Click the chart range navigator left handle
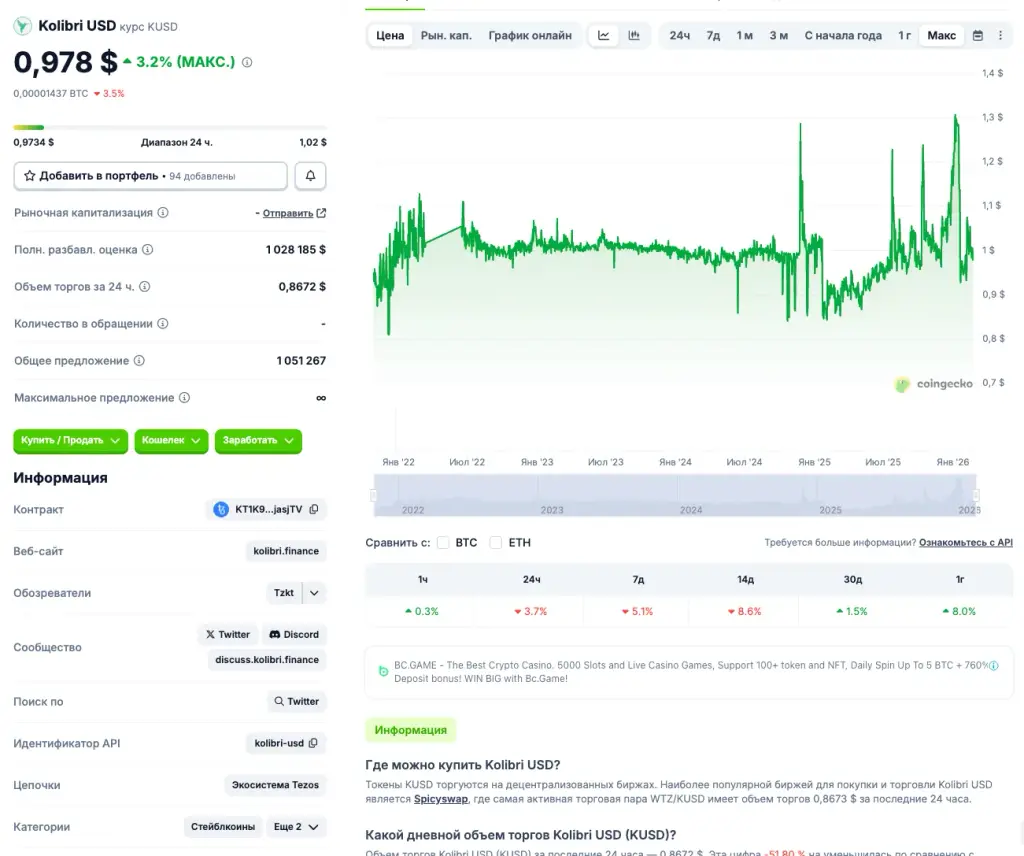Screen dimensions: 1024x856 pyautogui.click(x=374, y=496)
